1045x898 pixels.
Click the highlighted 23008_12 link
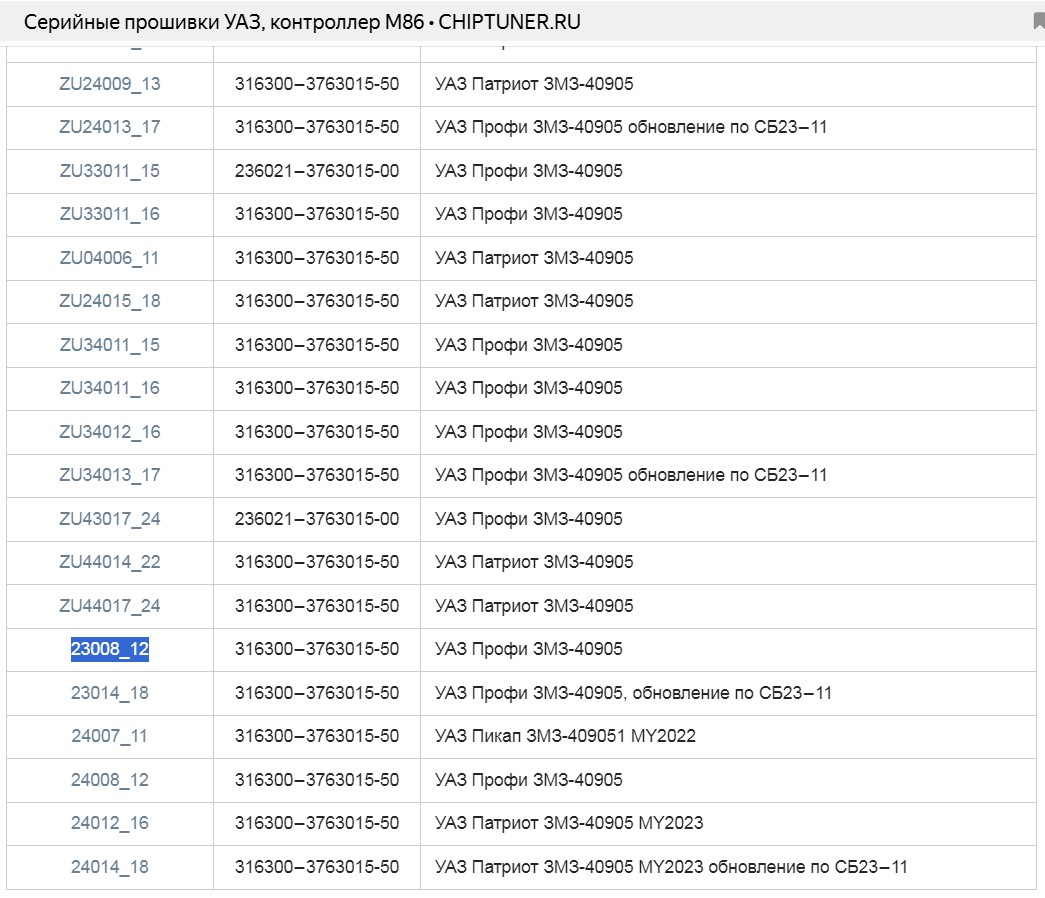(x=109, y=649)
